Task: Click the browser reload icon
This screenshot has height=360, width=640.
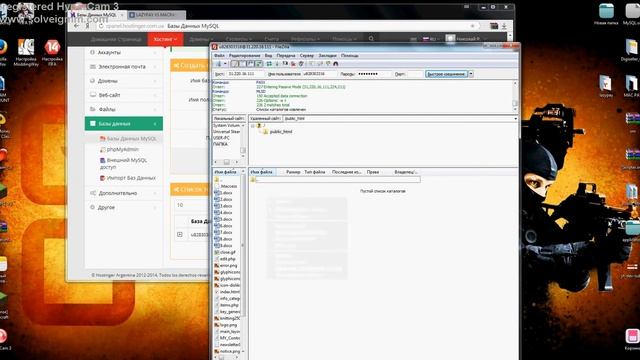Action: pos(101,26)
